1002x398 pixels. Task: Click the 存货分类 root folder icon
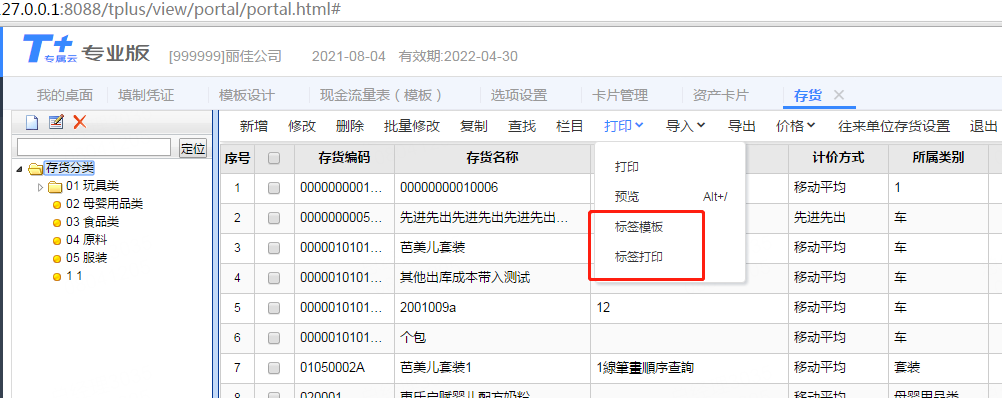[x=36, y=169]
